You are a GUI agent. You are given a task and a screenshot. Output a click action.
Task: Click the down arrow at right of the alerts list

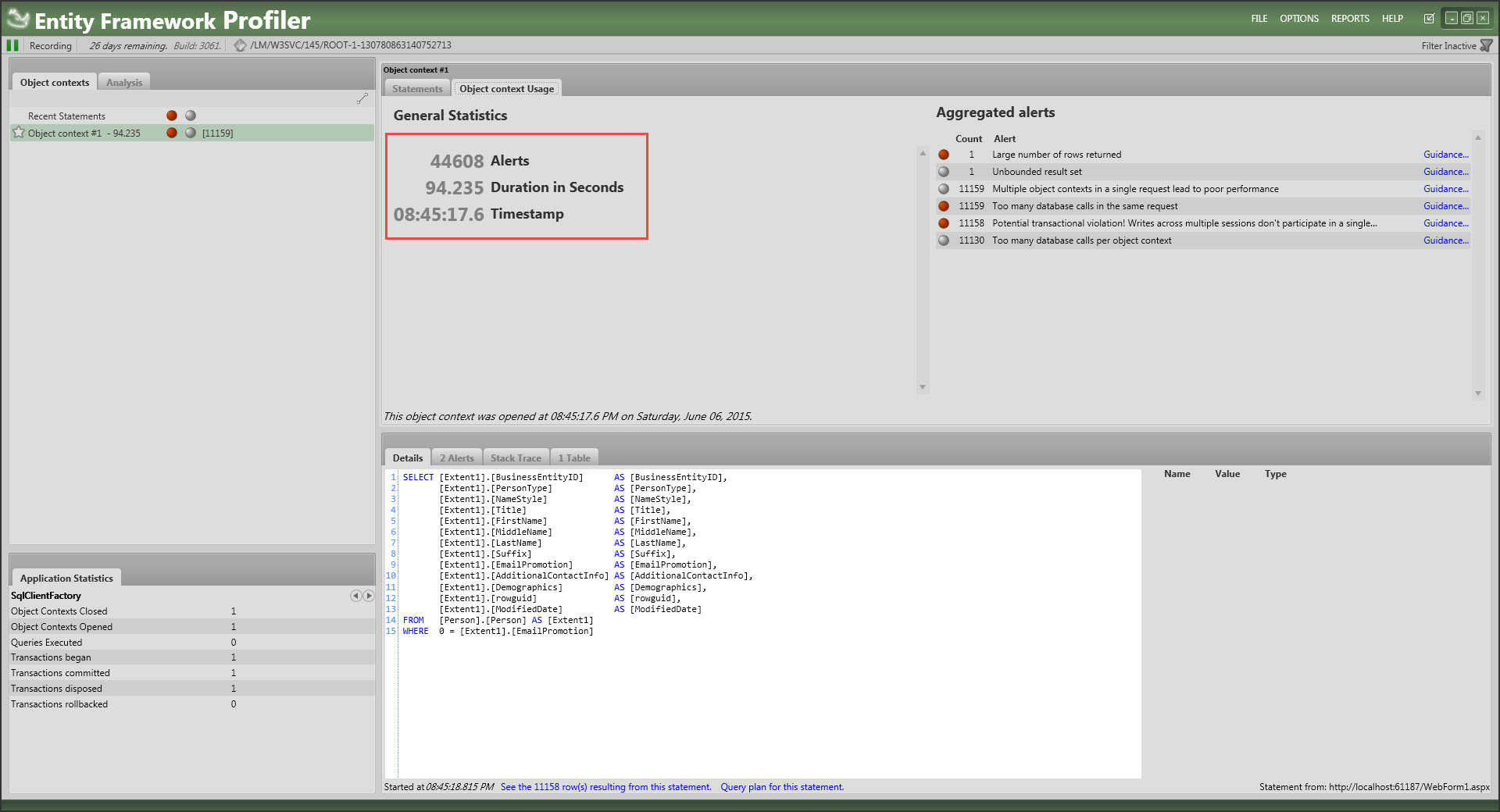tap(1477, 394)
